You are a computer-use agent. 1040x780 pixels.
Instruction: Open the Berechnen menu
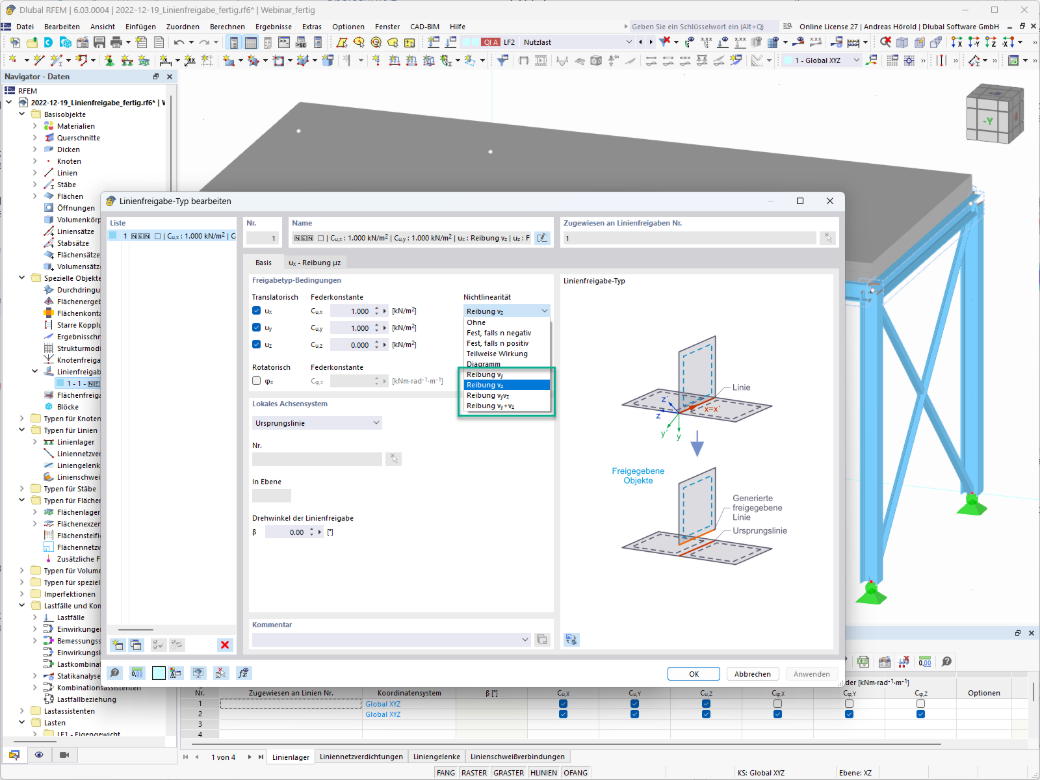click(228, 27)
